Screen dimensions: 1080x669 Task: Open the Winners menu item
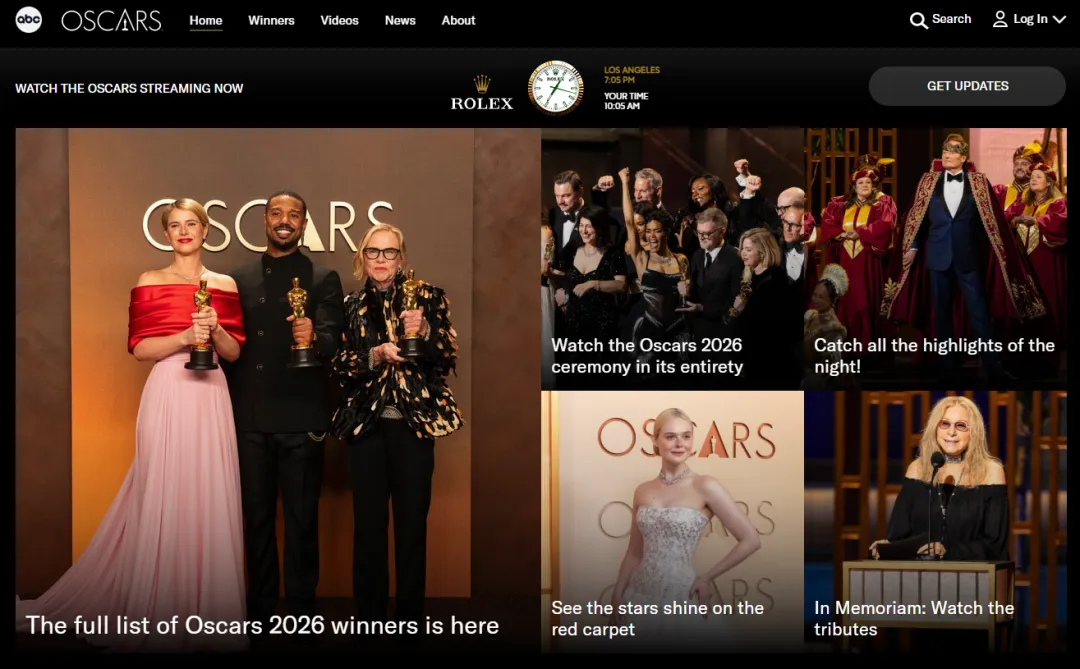(x=271, y=21)
